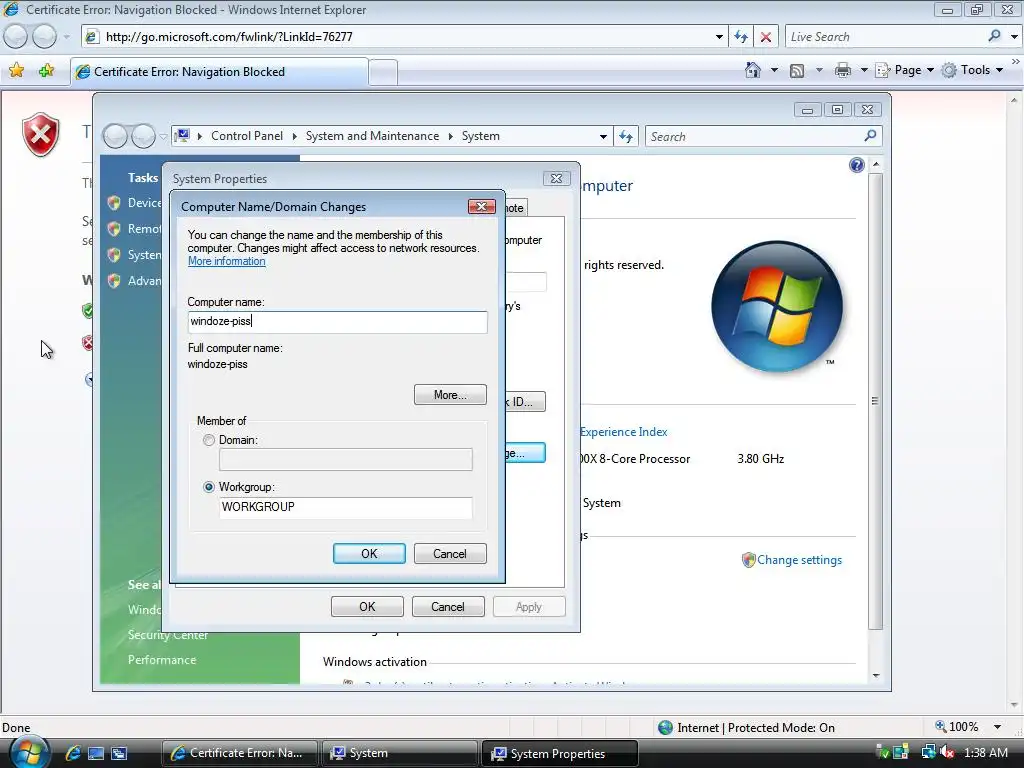Screen dimensions: 1024x768
Task: Click the Change settings link
Action: (799, 560)
